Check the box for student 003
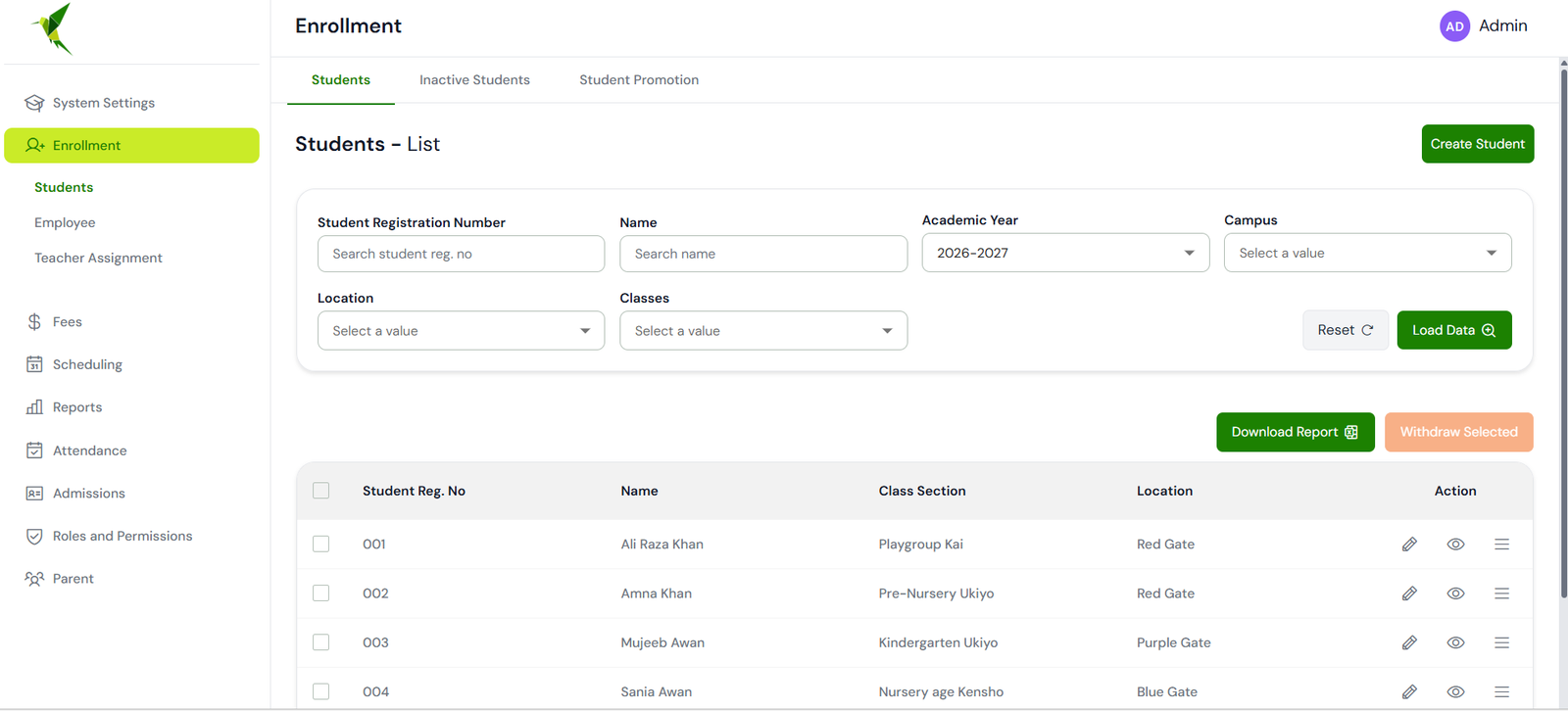The image size is (1568, 711). (321, 642)
